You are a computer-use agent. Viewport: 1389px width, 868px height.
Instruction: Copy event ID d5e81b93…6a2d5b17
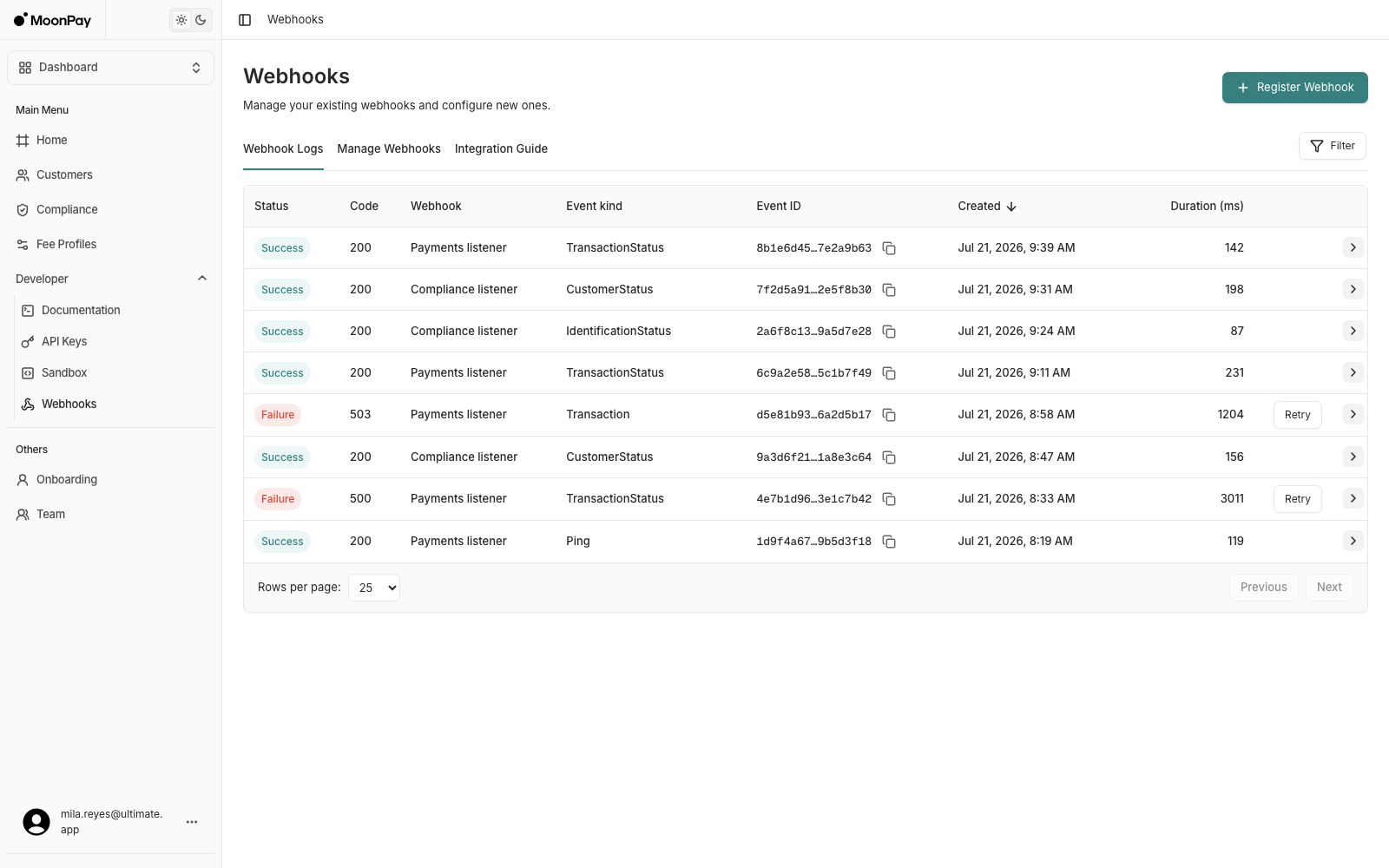click(x=889, y=415)
